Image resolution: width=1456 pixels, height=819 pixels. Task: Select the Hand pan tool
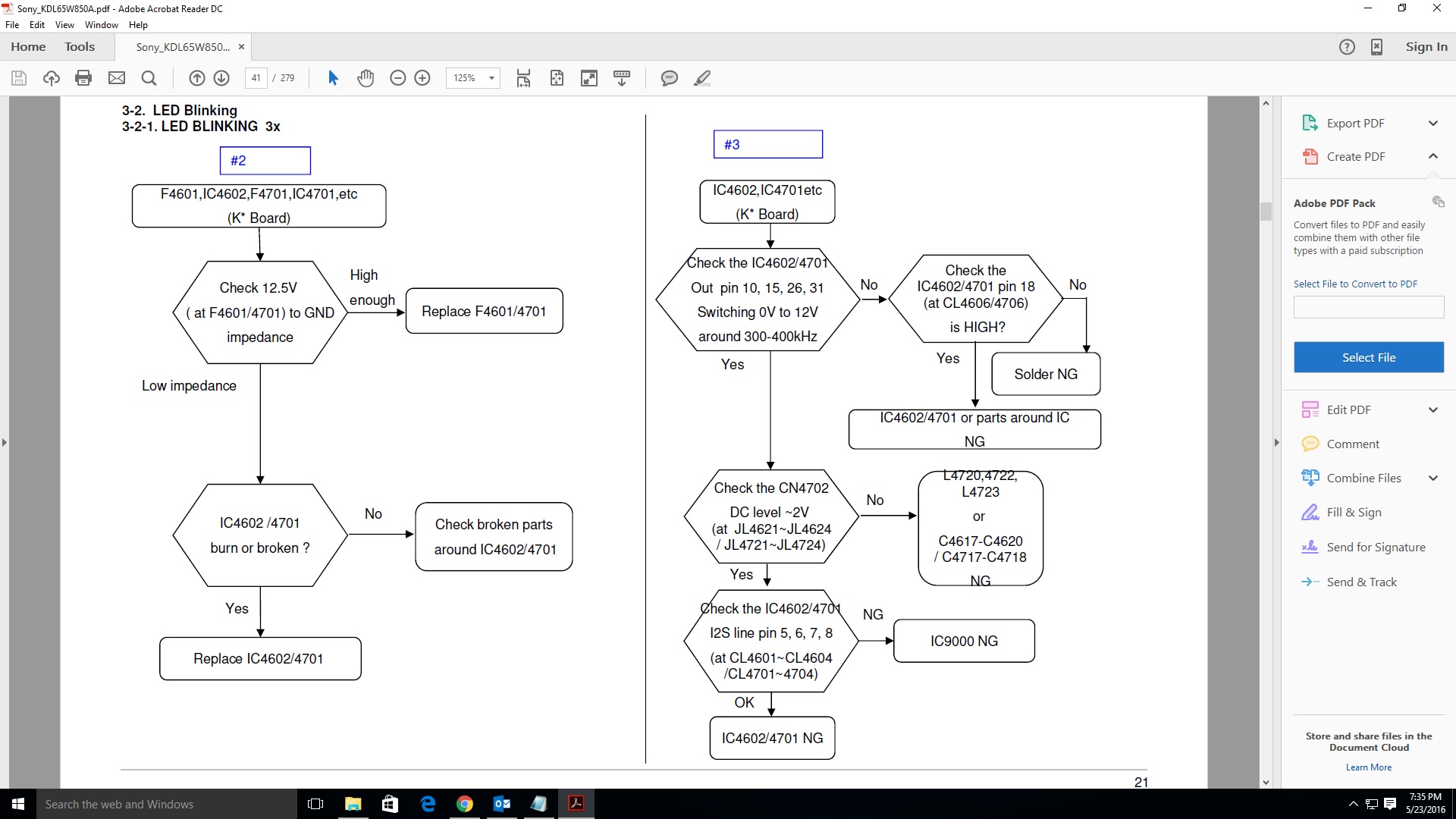(366, 78)
